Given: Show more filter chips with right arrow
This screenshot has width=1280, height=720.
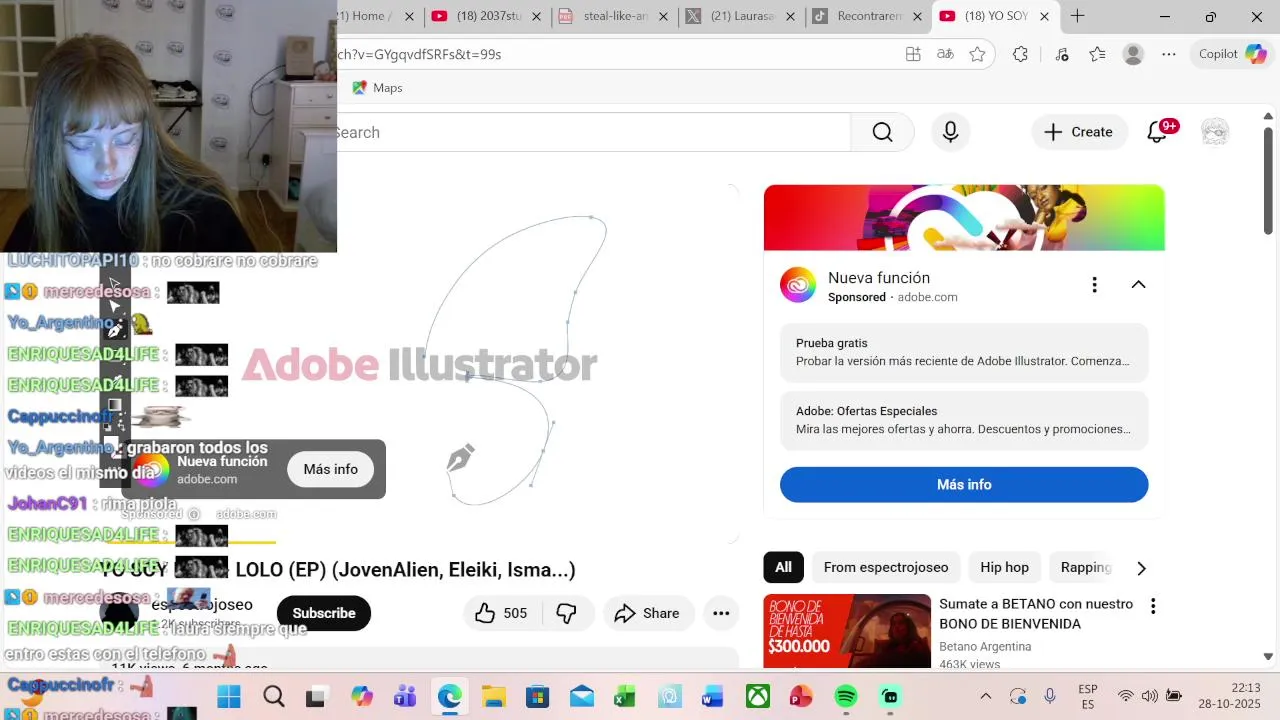Looking at the screenshot, I should 1141,568.
